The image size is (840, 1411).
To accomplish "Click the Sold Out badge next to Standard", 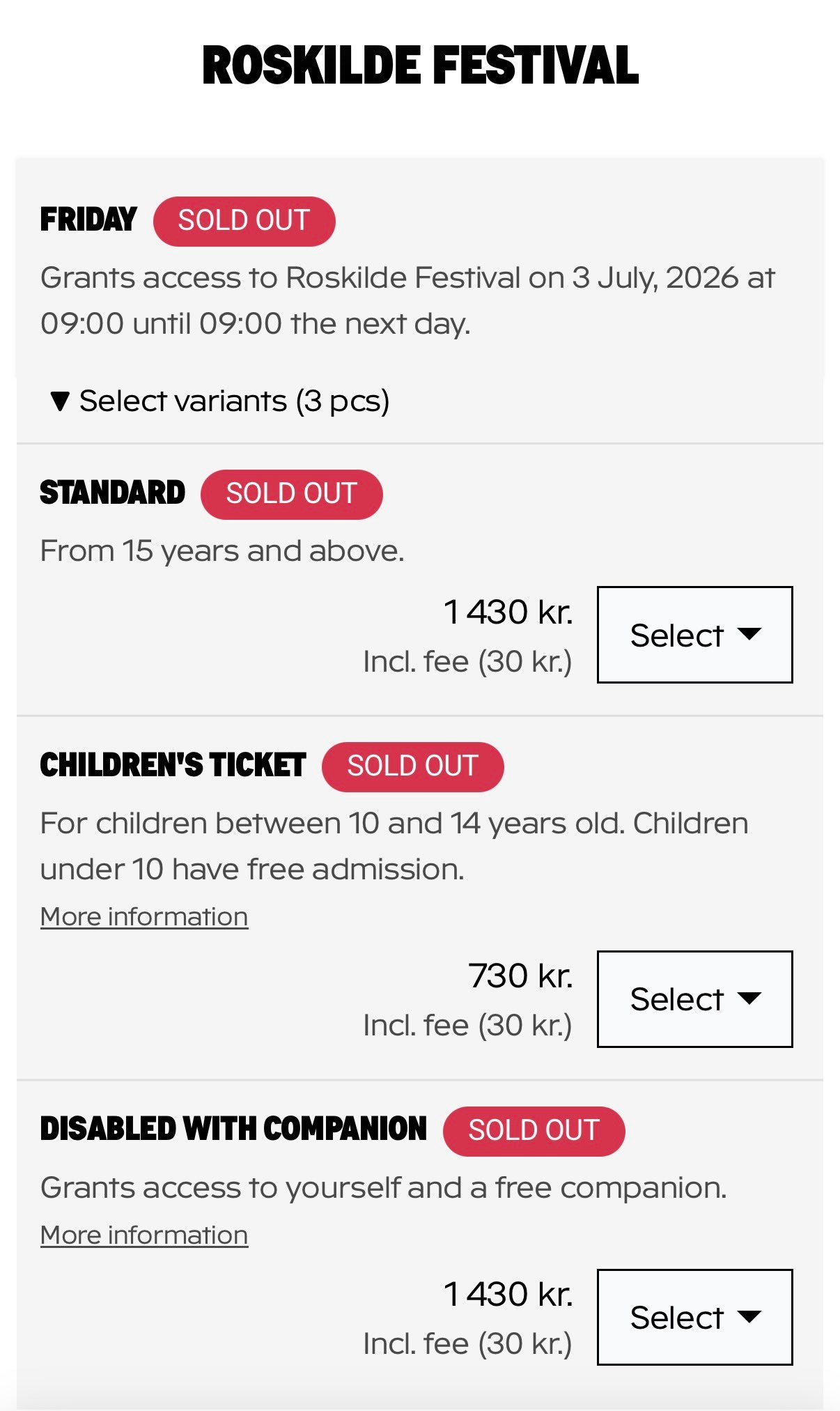I will (291, 494).
